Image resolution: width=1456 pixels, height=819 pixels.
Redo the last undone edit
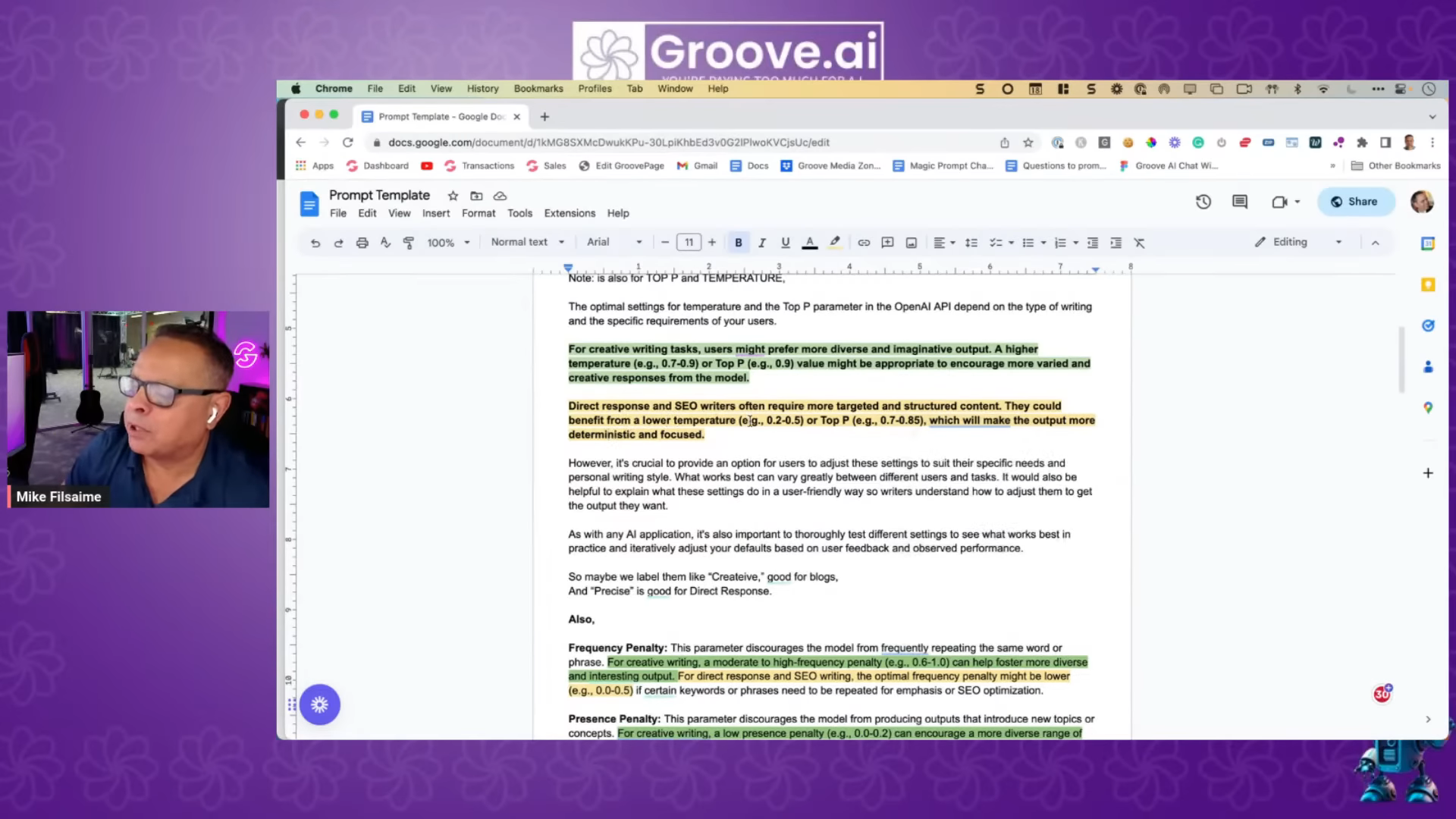[339, 243]
